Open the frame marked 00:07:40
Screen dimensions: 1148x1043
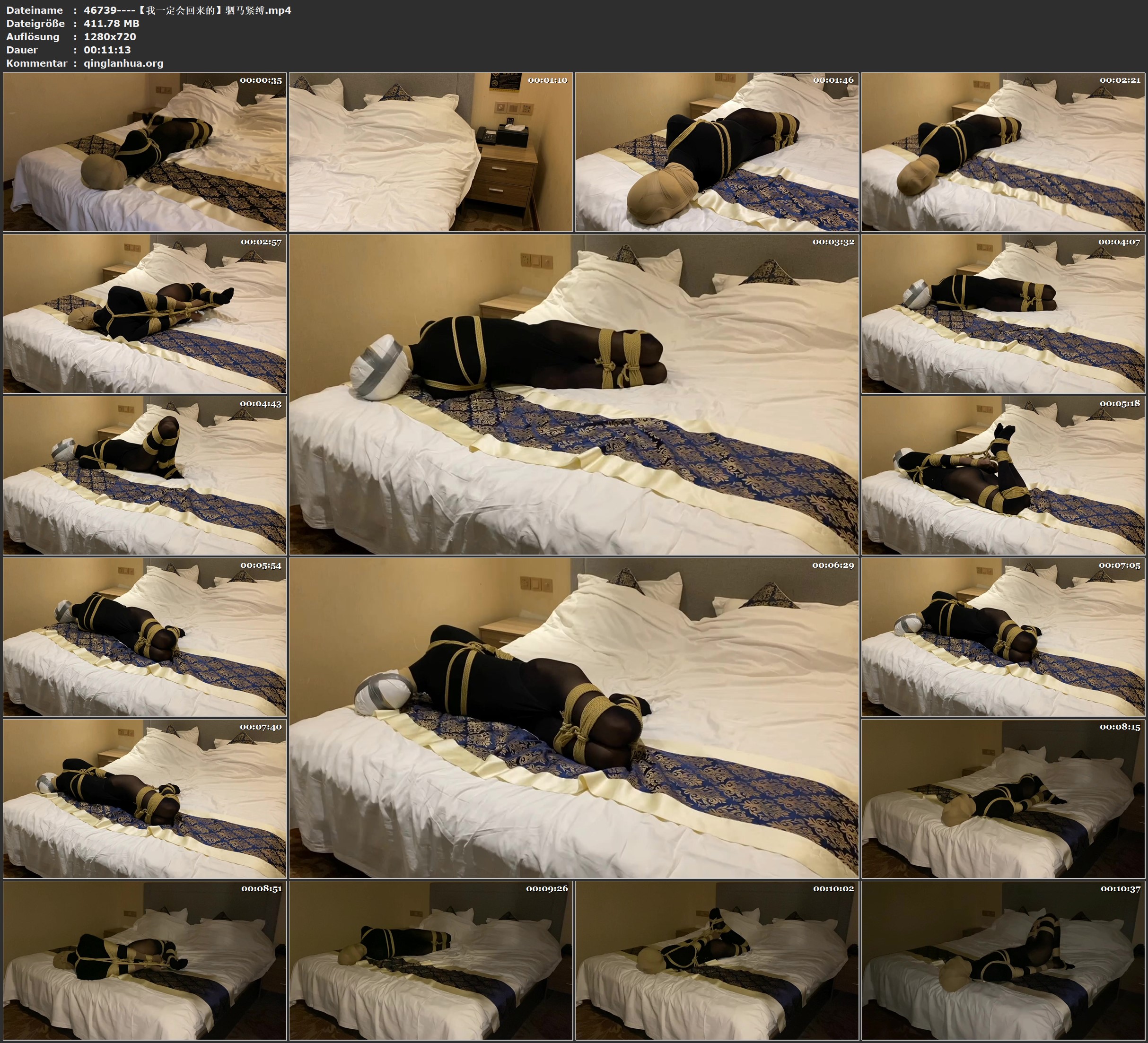pyautogui.click(x=145, y=798)
